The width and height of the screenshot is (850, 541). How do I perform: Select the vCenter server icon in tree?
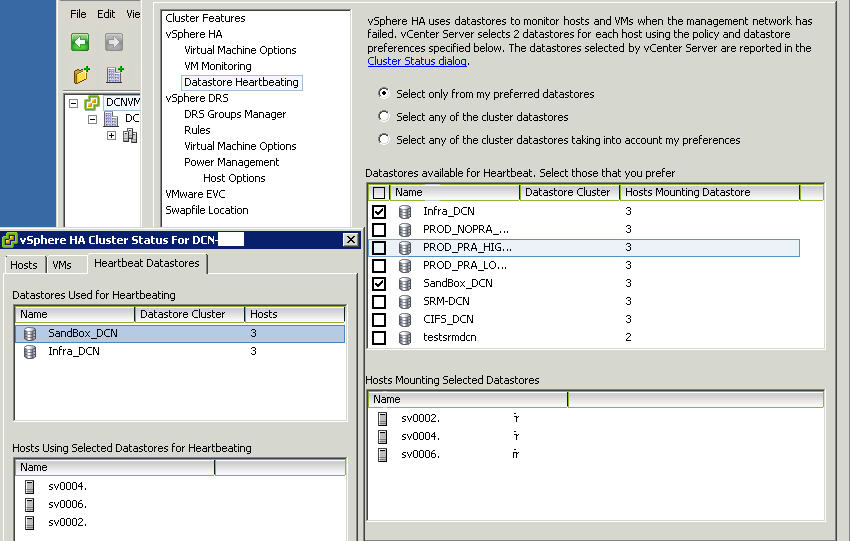tap(92, 102)
